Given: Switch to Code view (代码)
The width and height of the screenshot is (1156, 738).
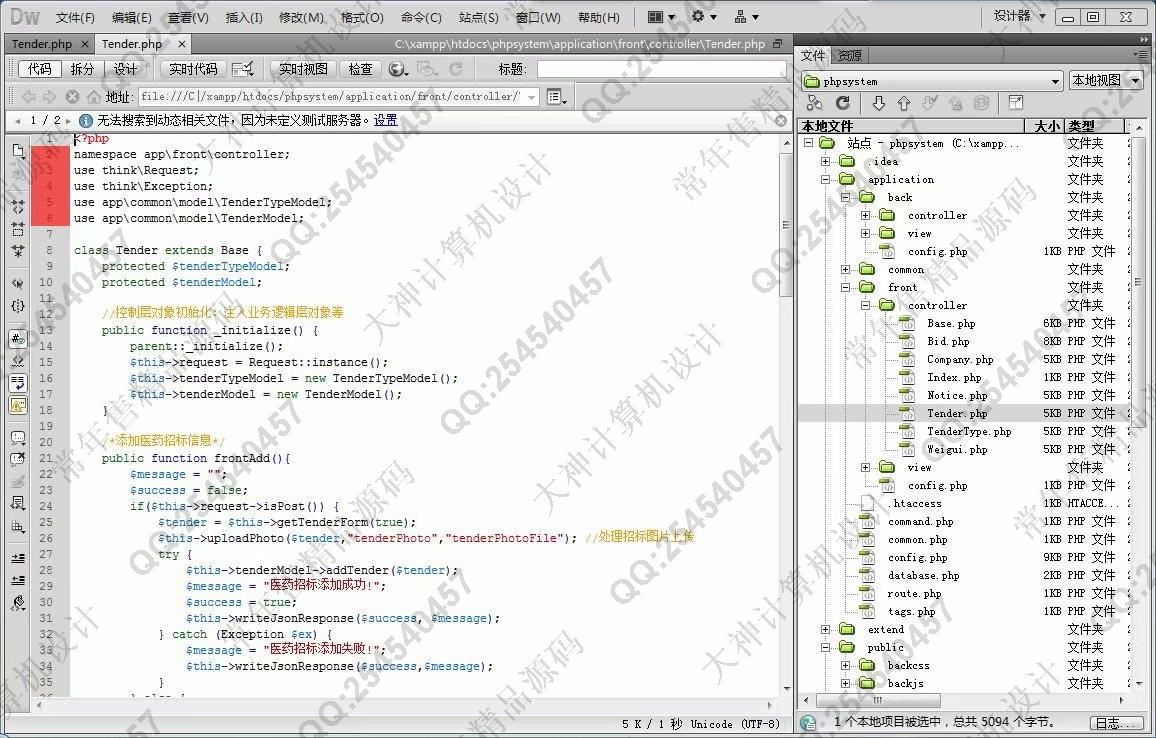Looking at the screenshot, I should 40,69.
